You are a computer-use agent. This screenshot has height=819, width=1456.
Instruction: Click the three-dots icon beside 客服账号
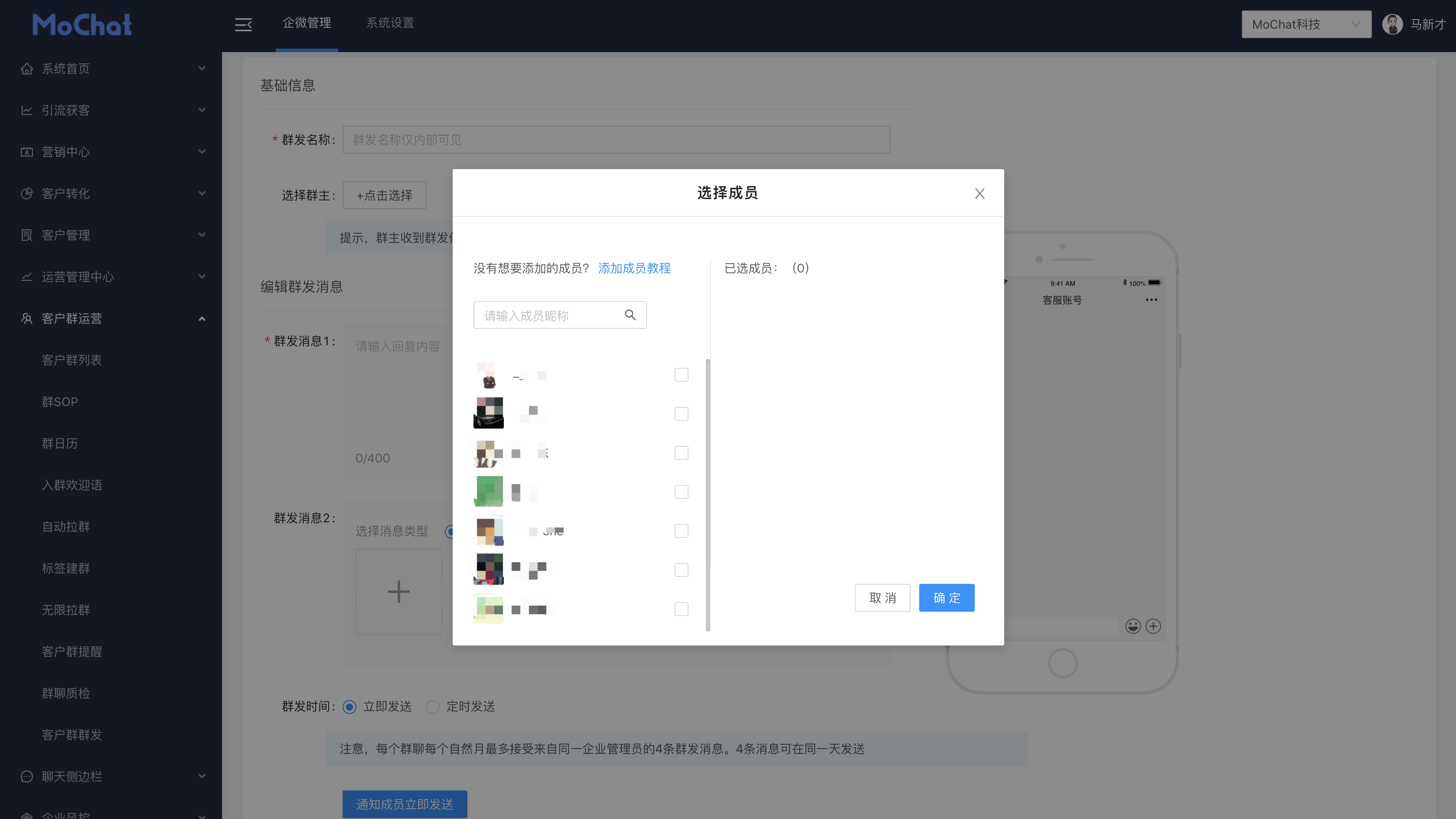(x=1151, y=300)
